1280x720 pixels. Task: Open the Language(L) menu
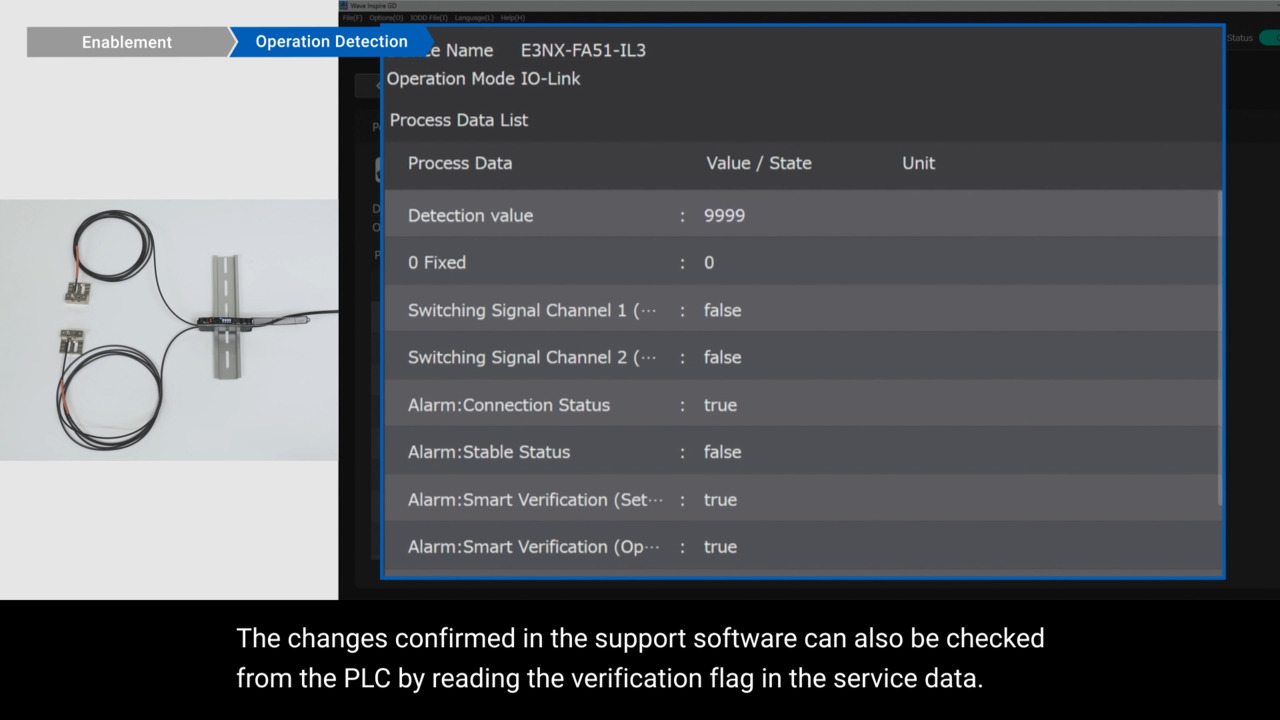pos(474,18)
